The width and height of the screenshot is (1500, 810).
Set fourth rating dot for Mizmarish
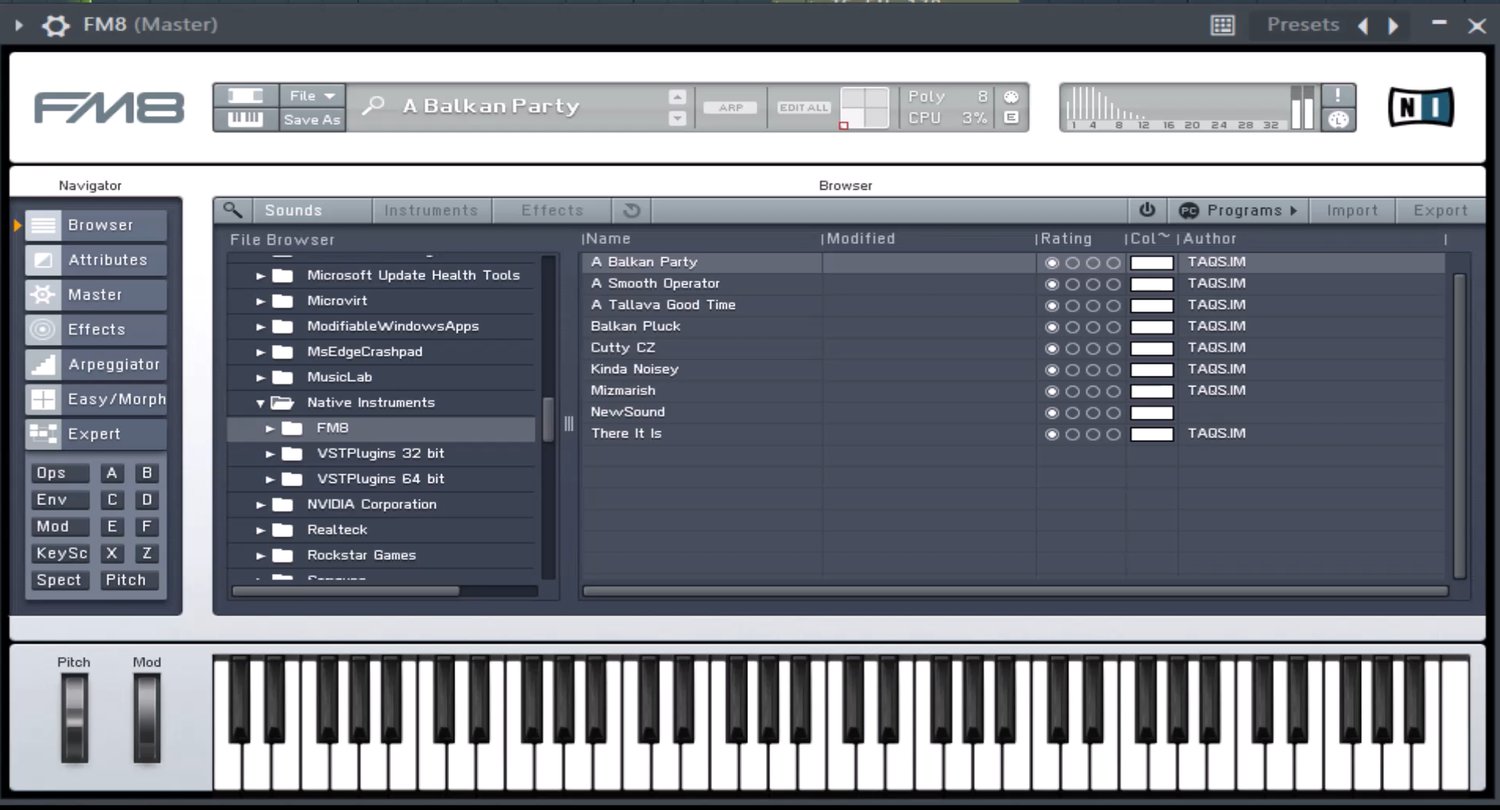(1114, 391)
